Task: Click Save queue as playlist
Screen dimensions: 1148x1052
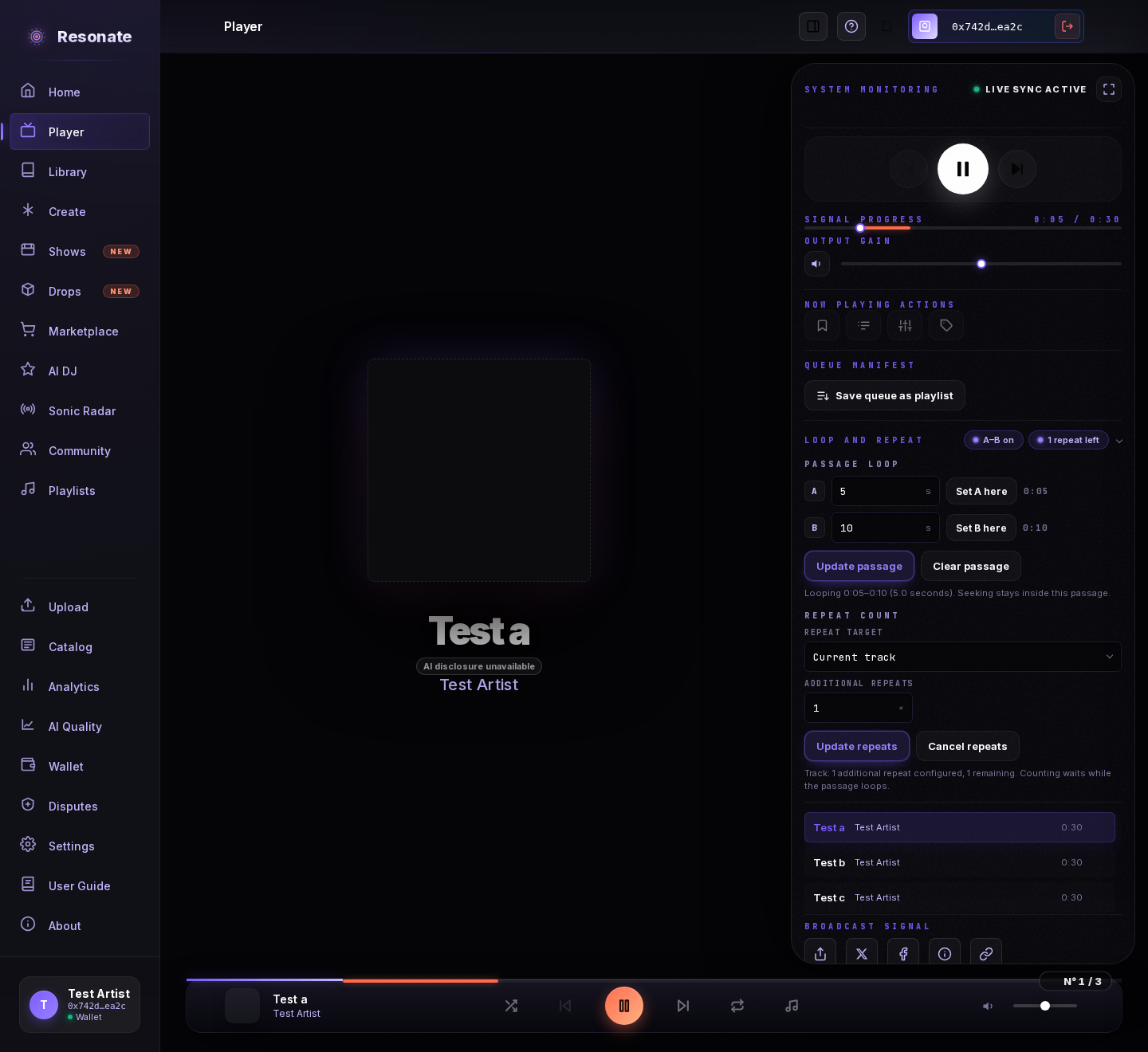Action: (x=885, y=395)
